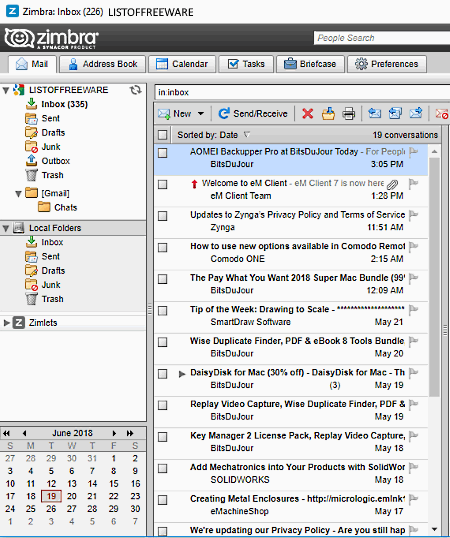Check the SOLIDWORKS message checkbox
The image size is (450, 538).
[x=163, y=468]
